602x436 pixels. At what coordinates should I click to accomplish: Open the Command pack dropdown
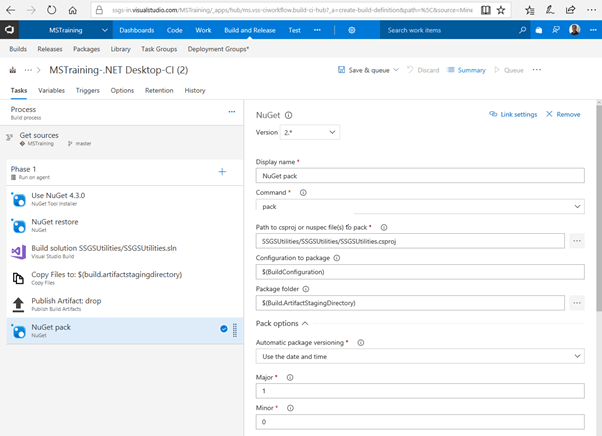[x=420, y=206]
